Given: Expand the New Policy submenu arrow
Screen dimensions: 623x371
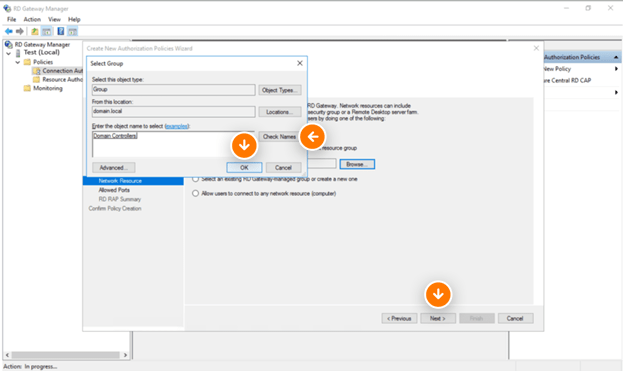Looking at the screenshot, I should click(x=616, y=69).
